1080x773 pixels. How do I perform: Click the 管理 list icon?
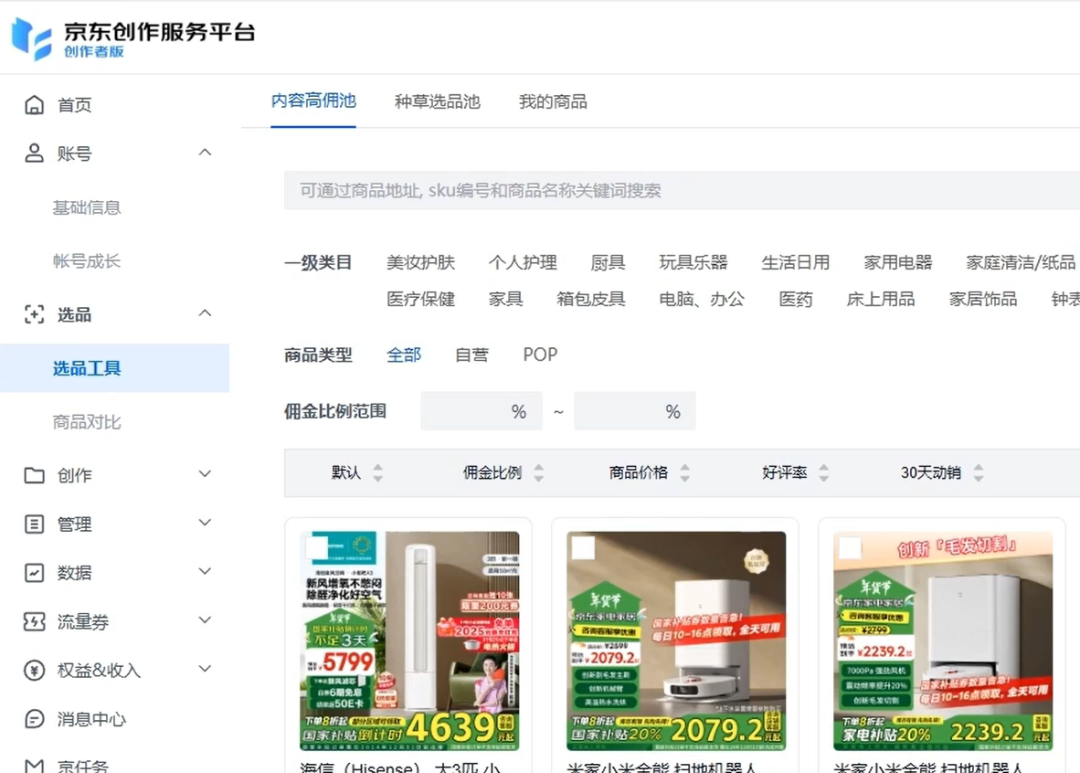coord(34,524)
